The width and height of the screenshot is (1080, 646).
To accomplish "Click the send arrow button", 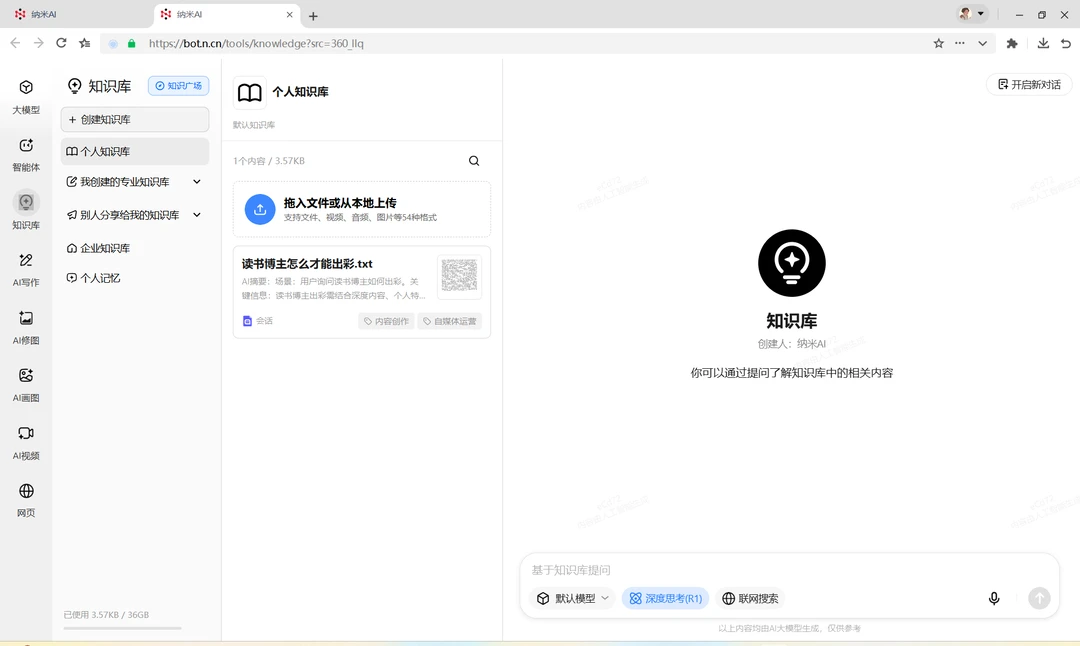I will (1039, 598).
